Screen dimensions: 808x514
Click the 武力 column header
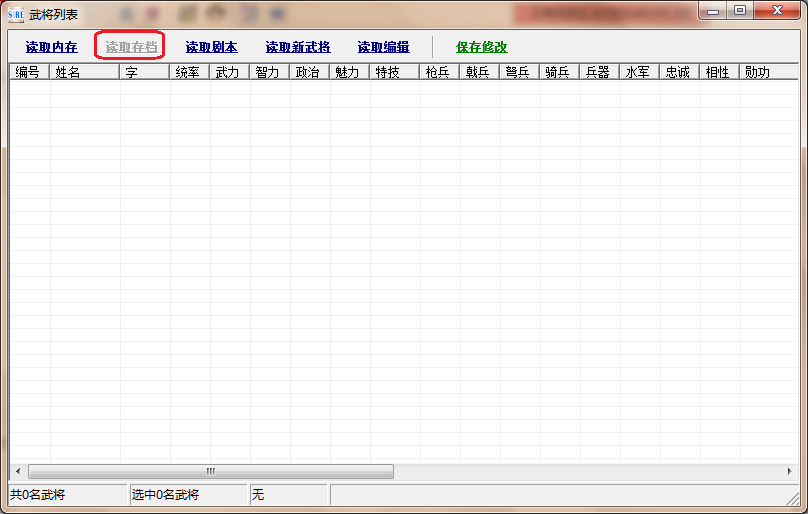tap(230, 72)
